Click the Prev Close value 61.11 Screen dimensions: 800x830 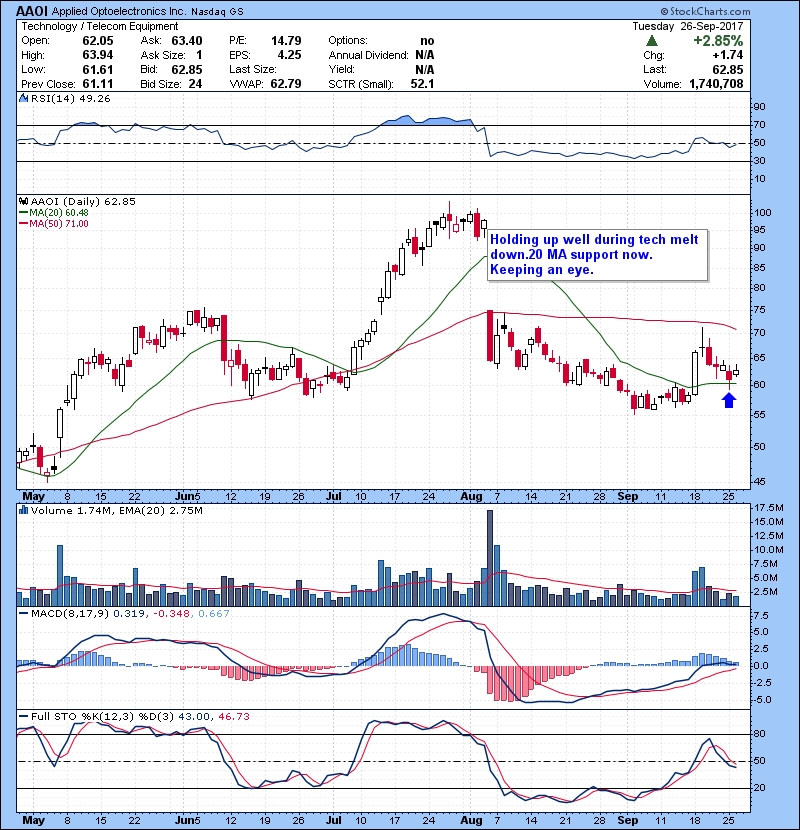coord(98,84)
